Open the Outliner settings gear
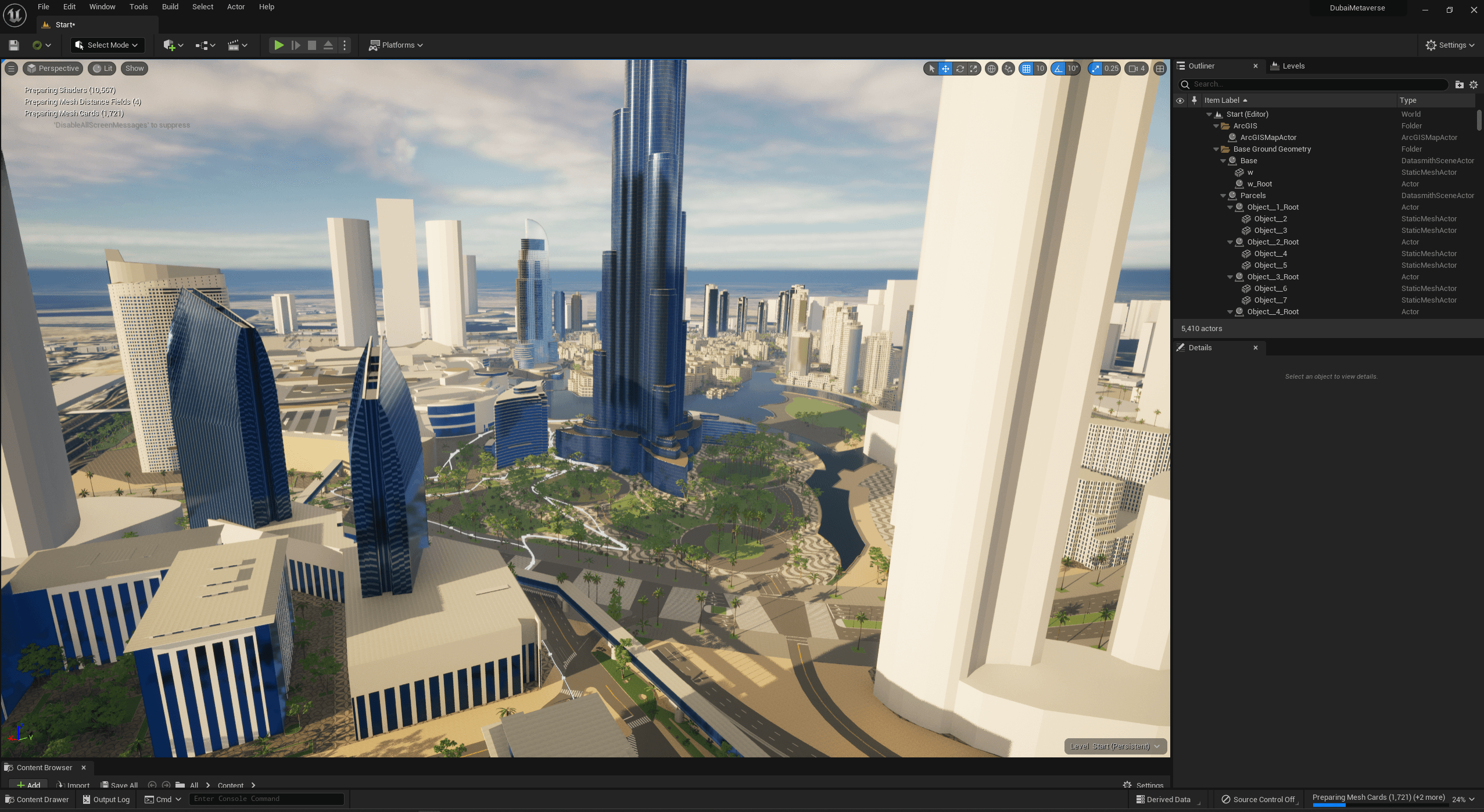 pos(1474,85)
